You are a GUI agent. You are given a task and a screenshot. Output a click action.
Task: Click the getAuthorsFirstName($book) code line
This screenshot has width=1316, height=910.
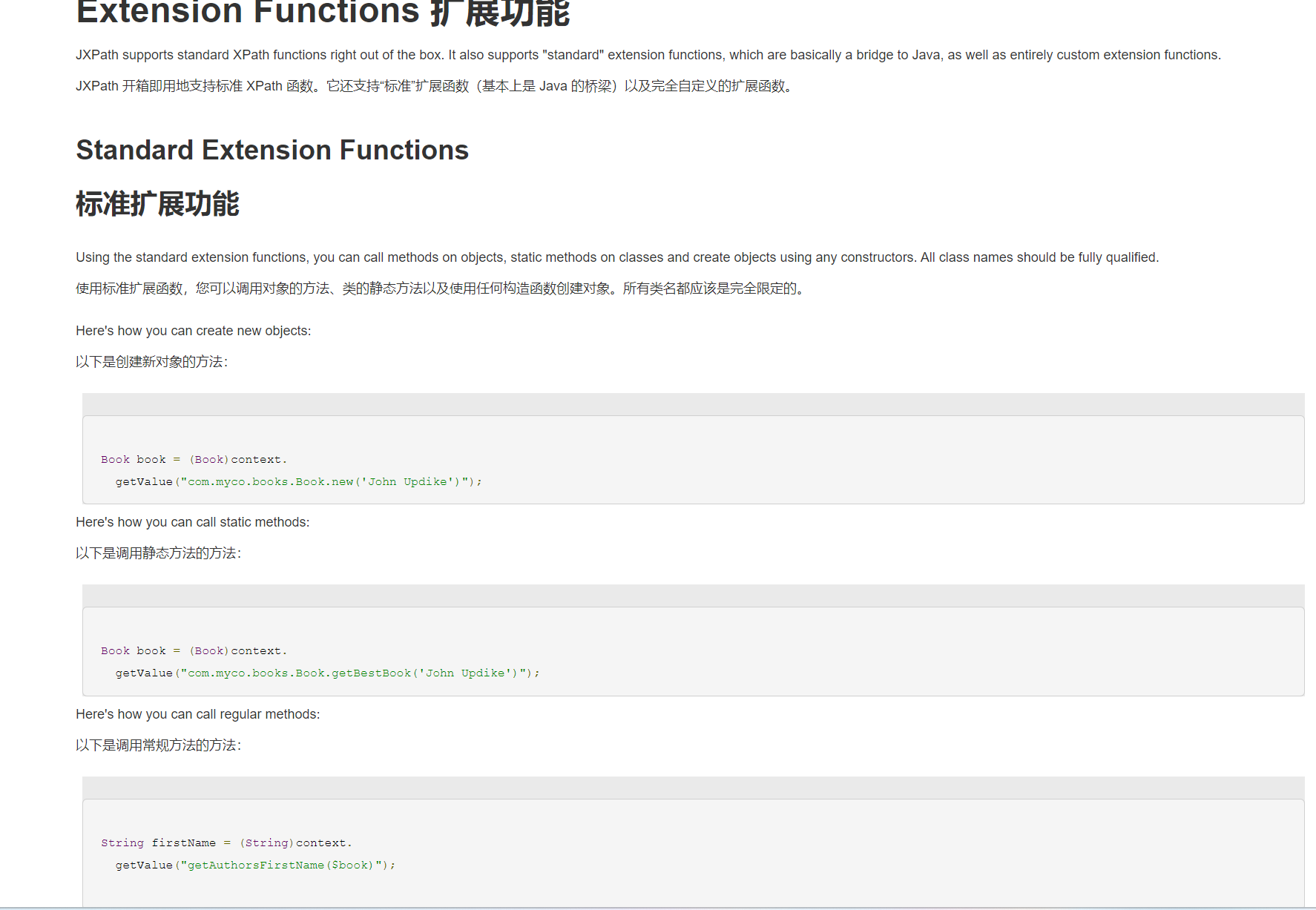click(255, 866)
